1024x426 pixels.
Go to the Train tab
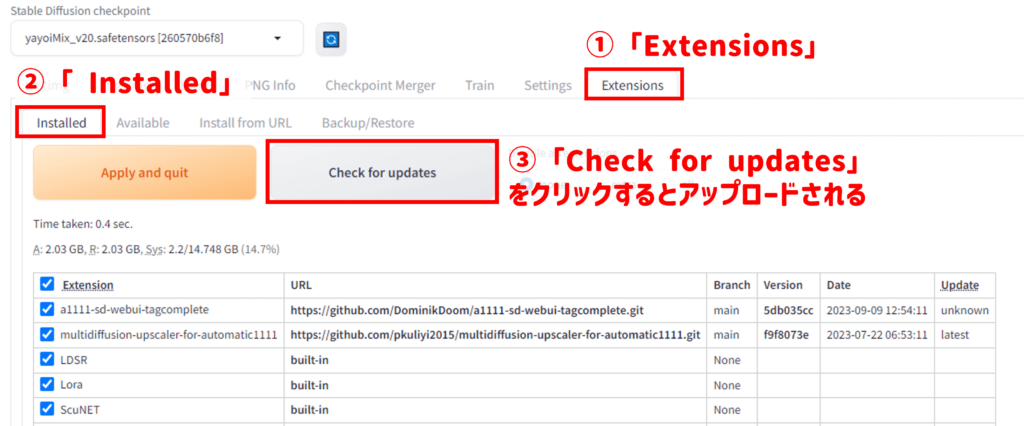click(x=479, y=85)
